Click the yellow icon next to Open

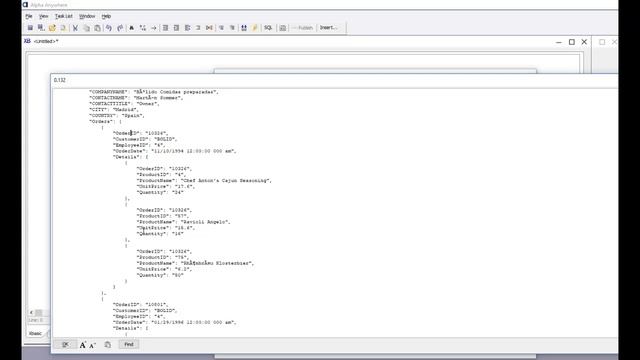click(63, 28)
